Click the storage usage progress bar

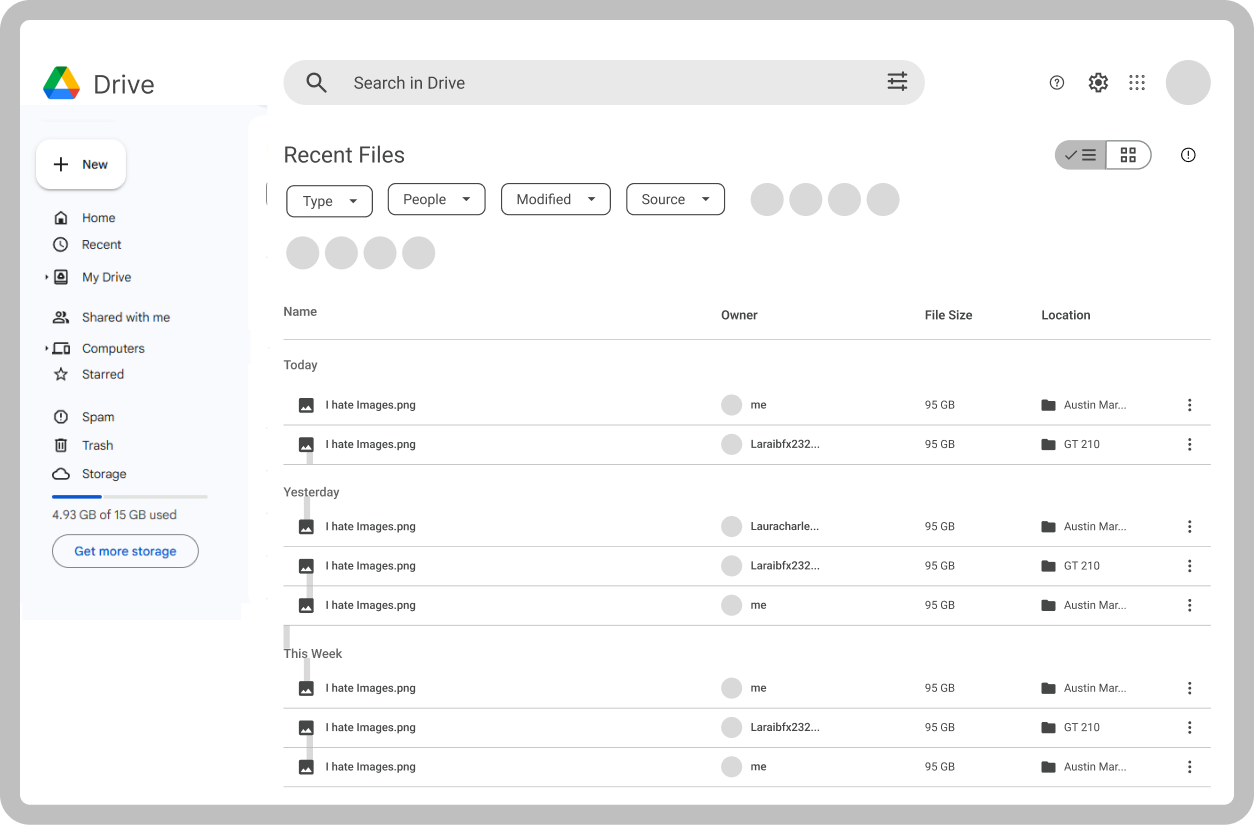tap(130, 496)
